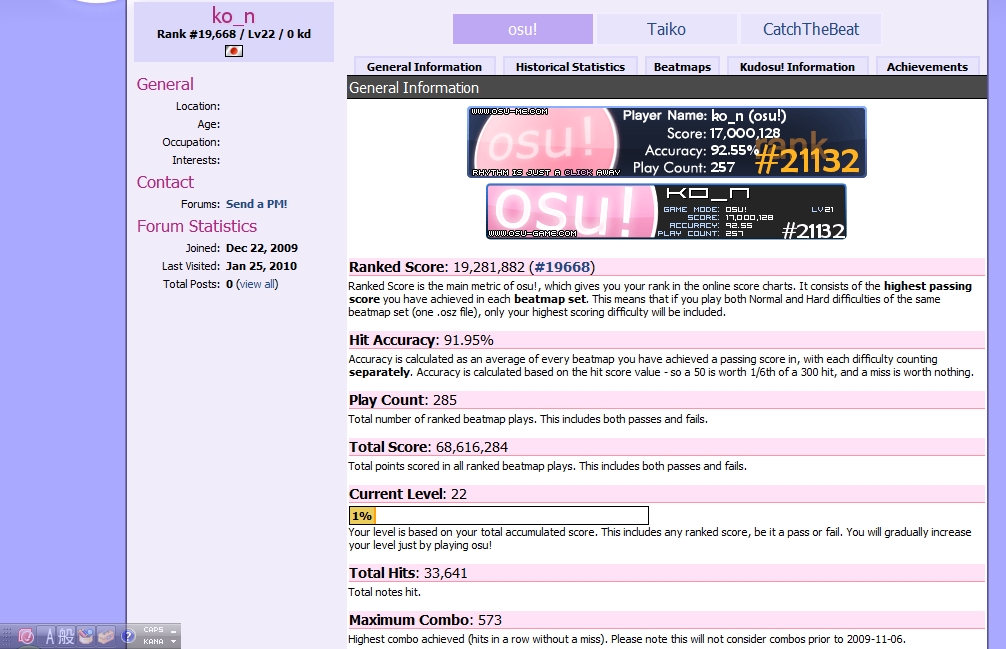Click the 'Hit Accuracy: 91.95%' heading
The width and height of the screenshot is (1006, 649).
[421, 340]
